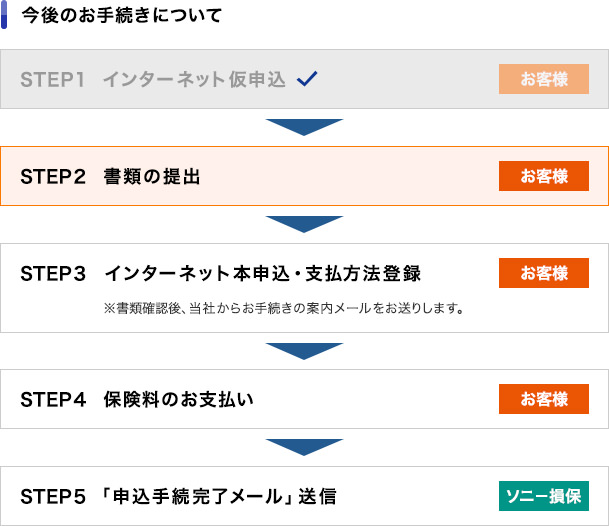Click the blue checkmark beside STEP1
Screen dimensions: 609x526
click(x=307, y=79)
